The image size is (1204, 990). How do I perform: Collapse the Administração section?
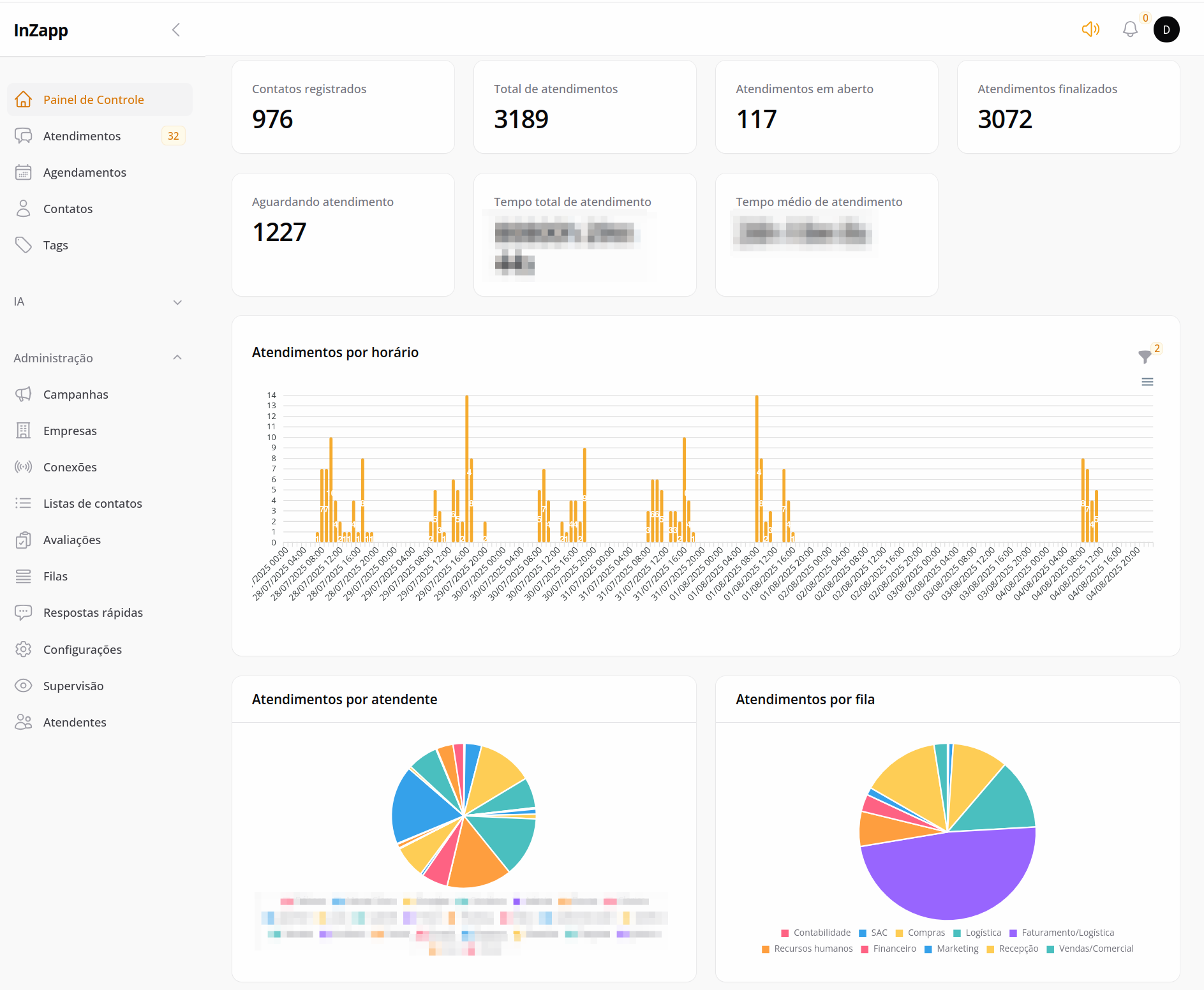click(x=177, y=357)
